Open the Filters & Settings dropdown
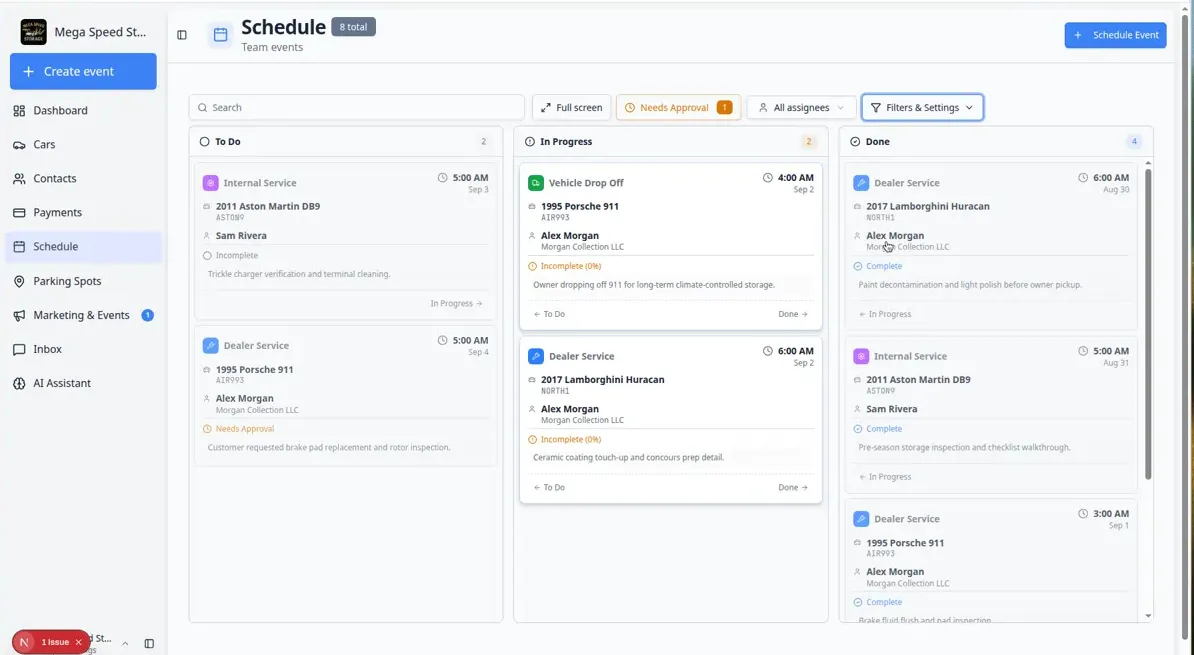 [922, 107]
